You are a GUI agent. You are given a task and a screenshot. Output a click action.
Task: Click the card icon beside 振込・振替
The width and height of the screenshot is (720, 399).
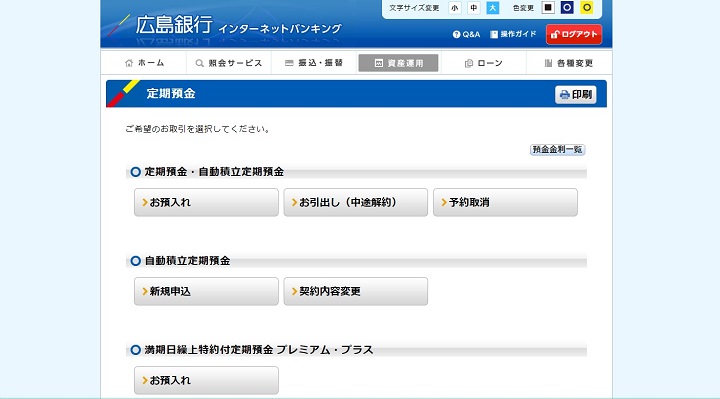coord(289,63)
